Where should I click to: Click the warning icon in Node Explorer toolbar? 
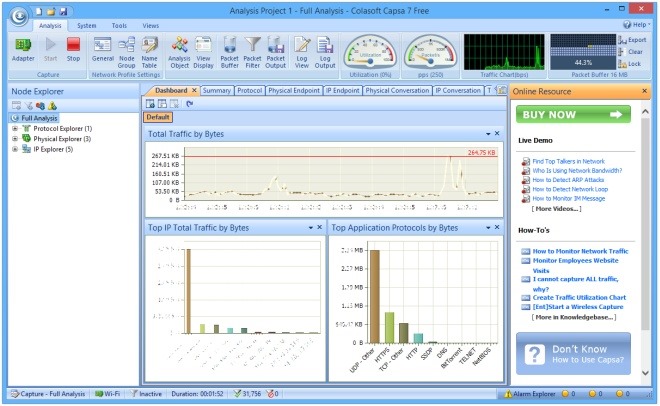(x=52, y=106)
